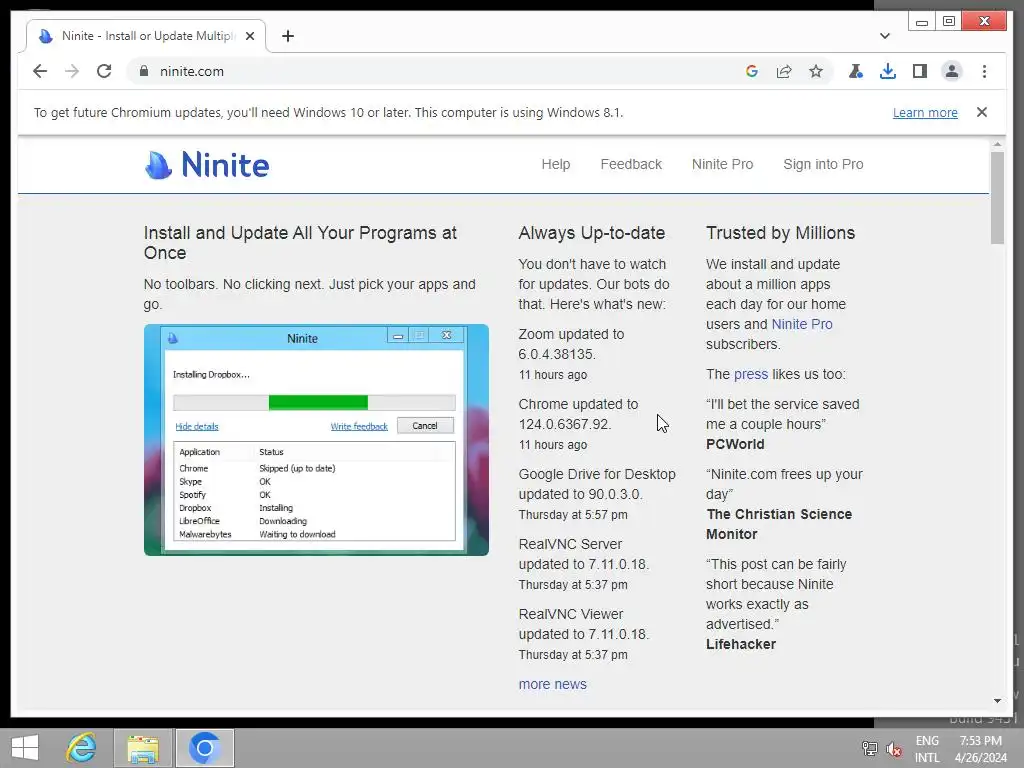
Task: Click 'The Christian Science Monitor' text
Action: 778,524
